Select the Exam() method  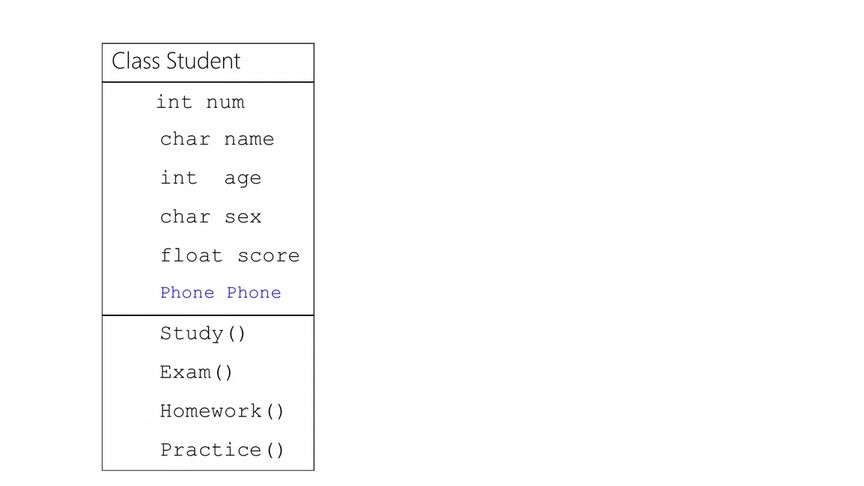196,372
